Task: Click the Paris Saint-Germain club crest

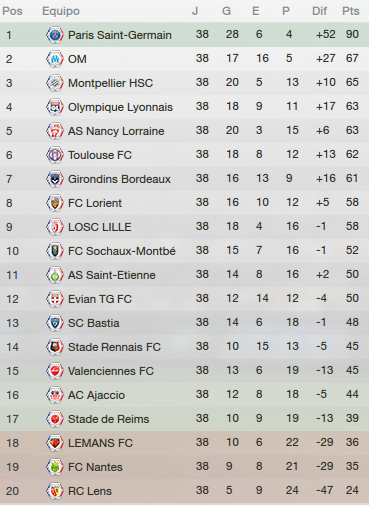Action: coord(55,35)
